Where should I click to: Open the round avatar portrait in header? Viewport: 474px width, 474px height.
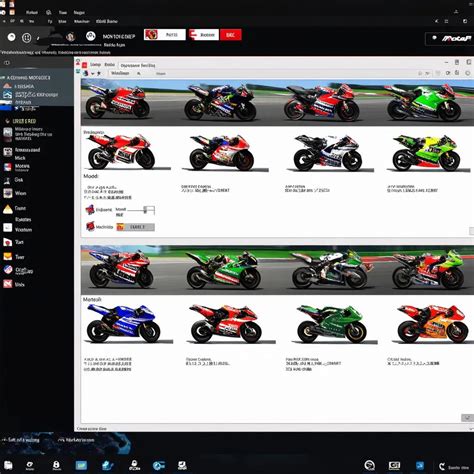(x=70, y=37)
